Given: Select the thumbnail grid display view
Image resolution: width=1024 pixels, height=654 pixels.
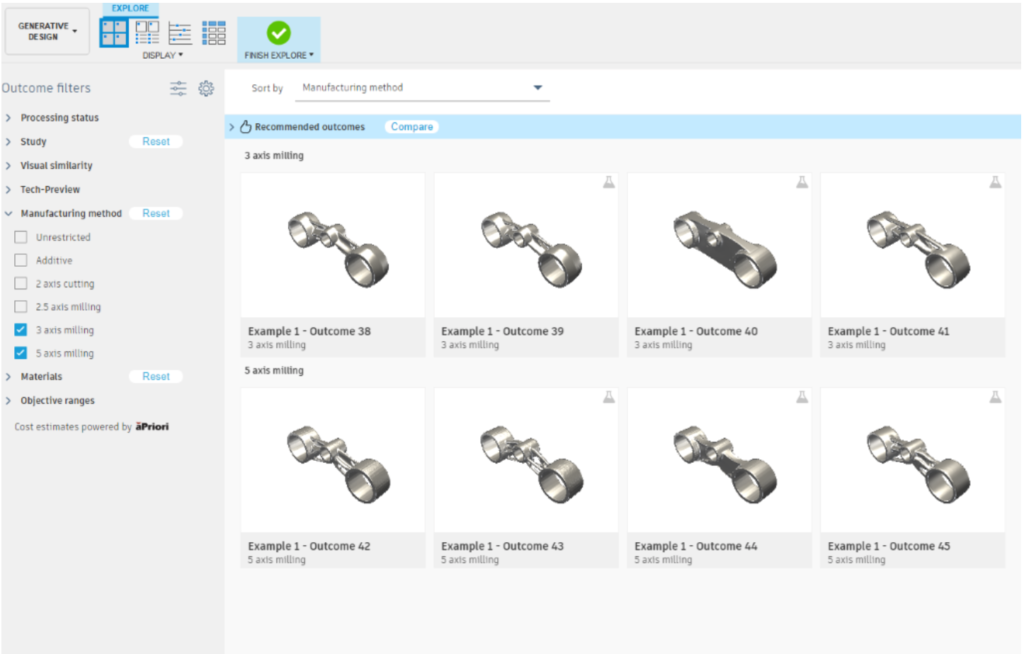Looking at the screenshot, I should coord(114,32).
